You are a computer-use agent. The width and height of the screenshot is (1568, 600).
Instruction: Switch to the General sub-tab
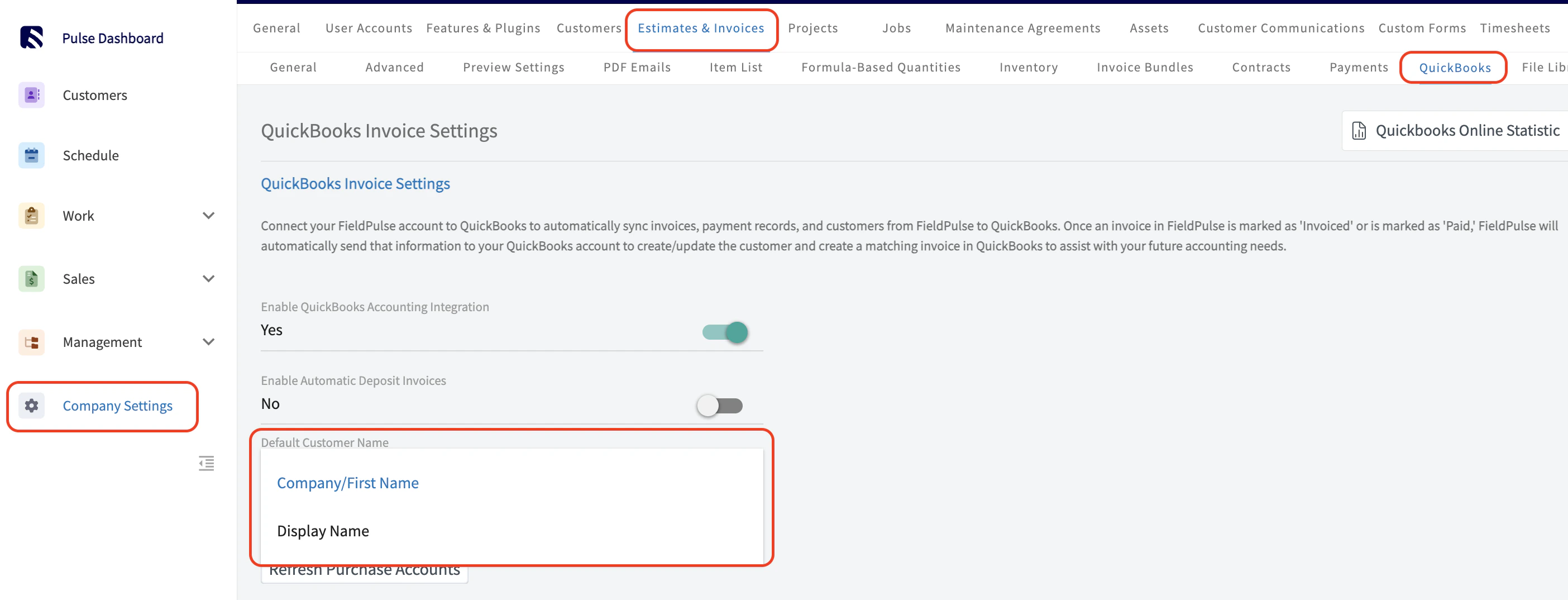(293, 67)
